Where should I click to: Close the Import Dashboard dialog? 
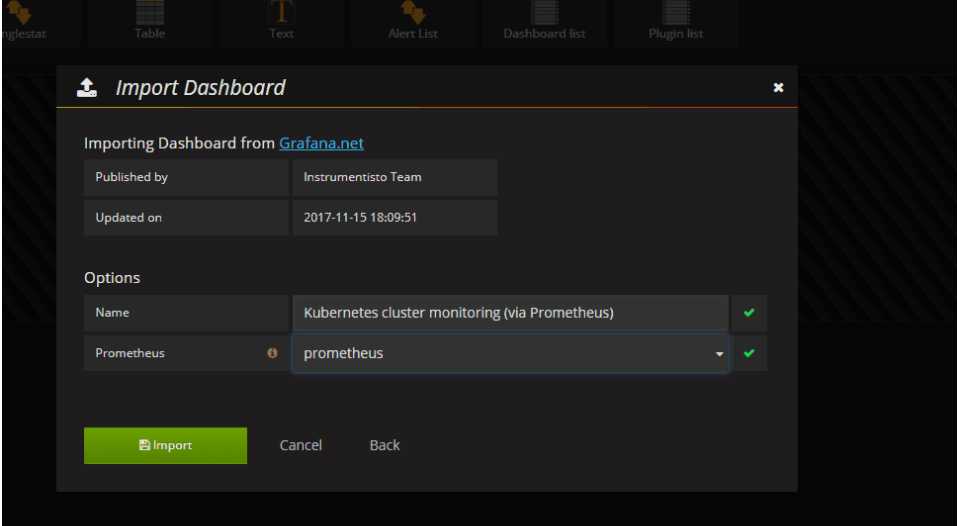click(778, 87)
